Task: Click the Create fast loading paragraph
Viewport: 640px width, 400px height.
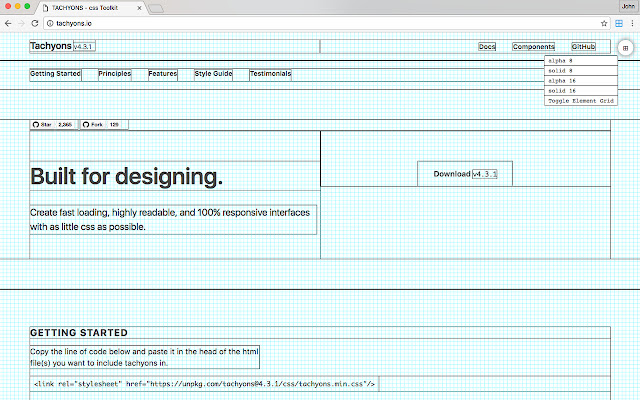Action: pos(173,220)
